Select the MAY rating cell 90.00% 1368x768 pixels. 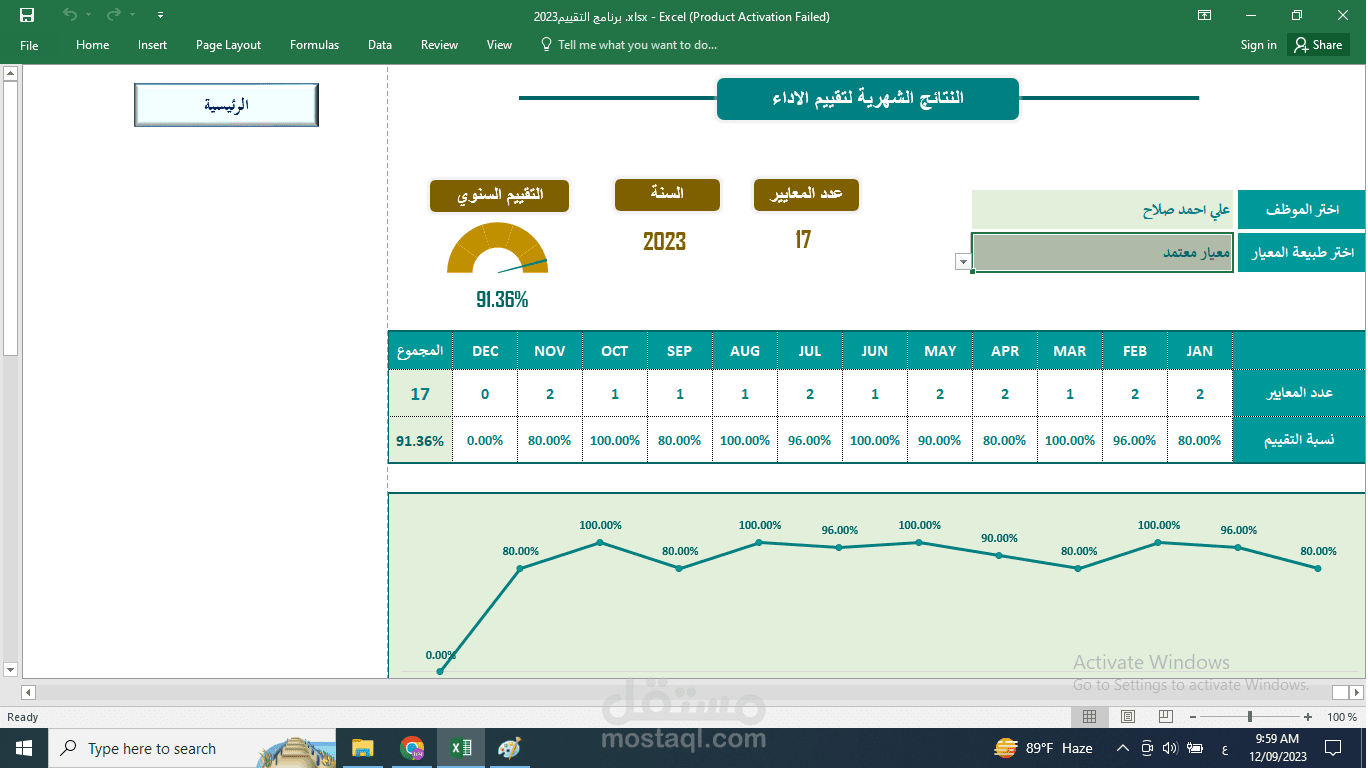pos(940,440)
